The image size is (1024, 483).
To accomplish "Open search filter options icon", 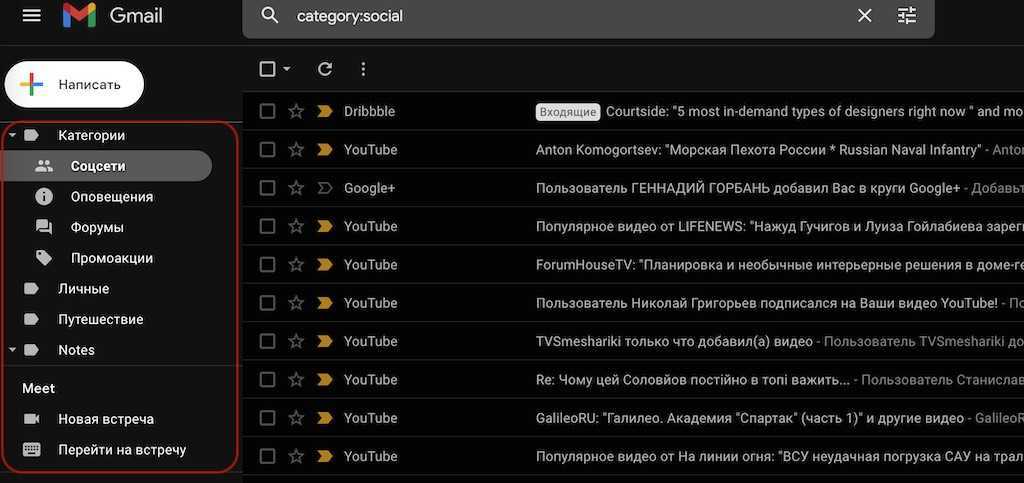I will click(907, 16).
